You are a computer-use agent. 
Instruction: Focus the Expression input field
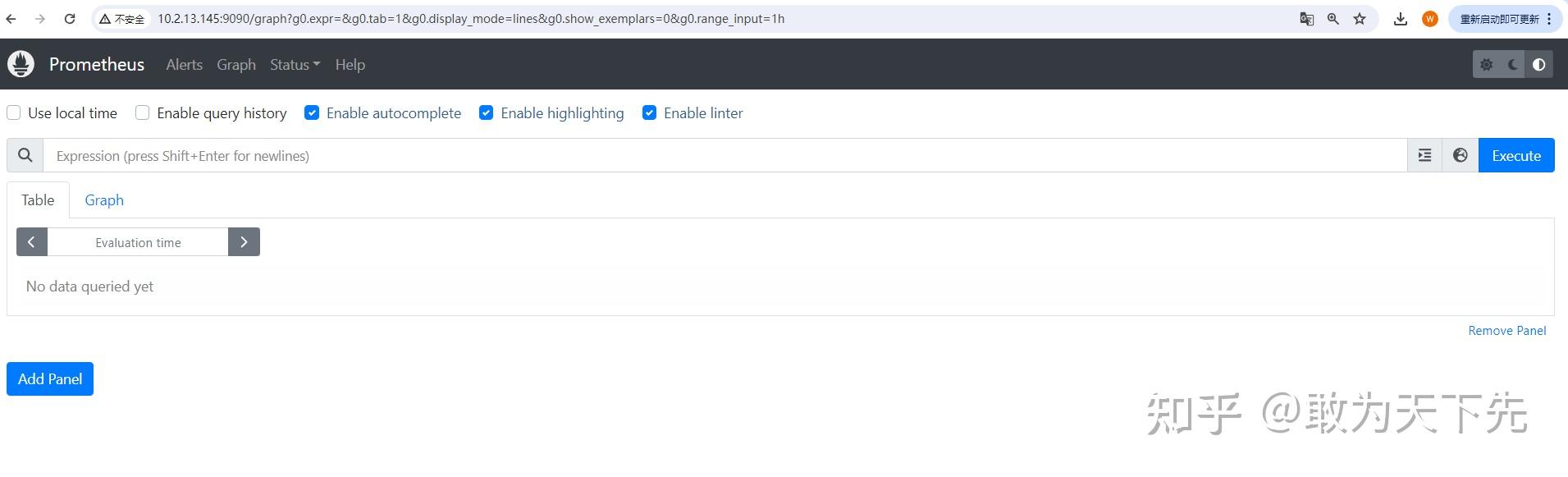[x=725, y=155]
